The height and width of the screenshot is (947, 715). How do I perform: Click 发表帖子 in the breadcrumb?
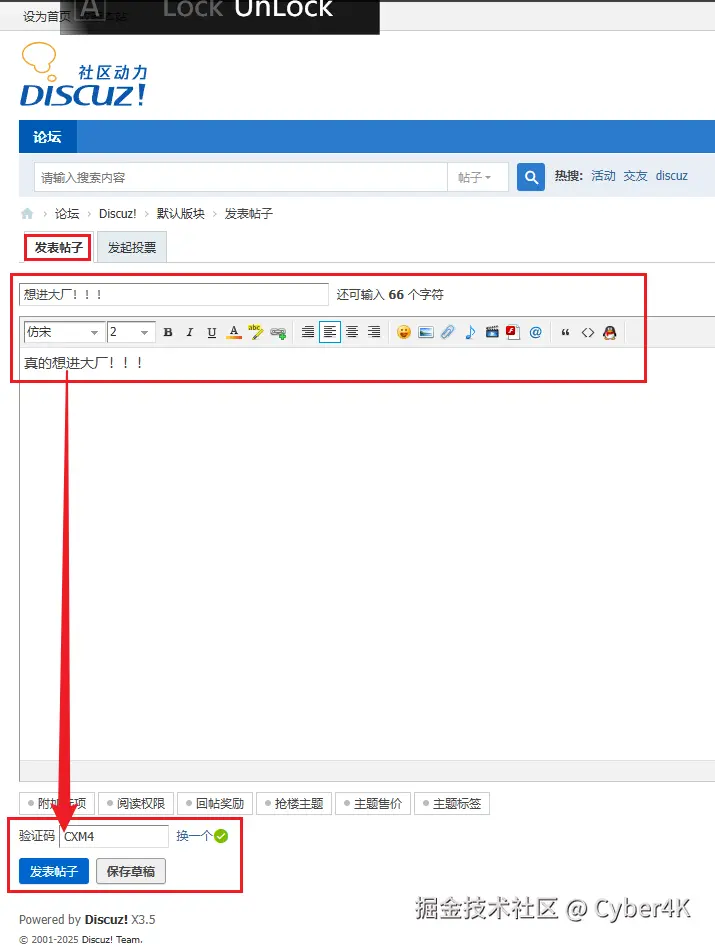248,214
